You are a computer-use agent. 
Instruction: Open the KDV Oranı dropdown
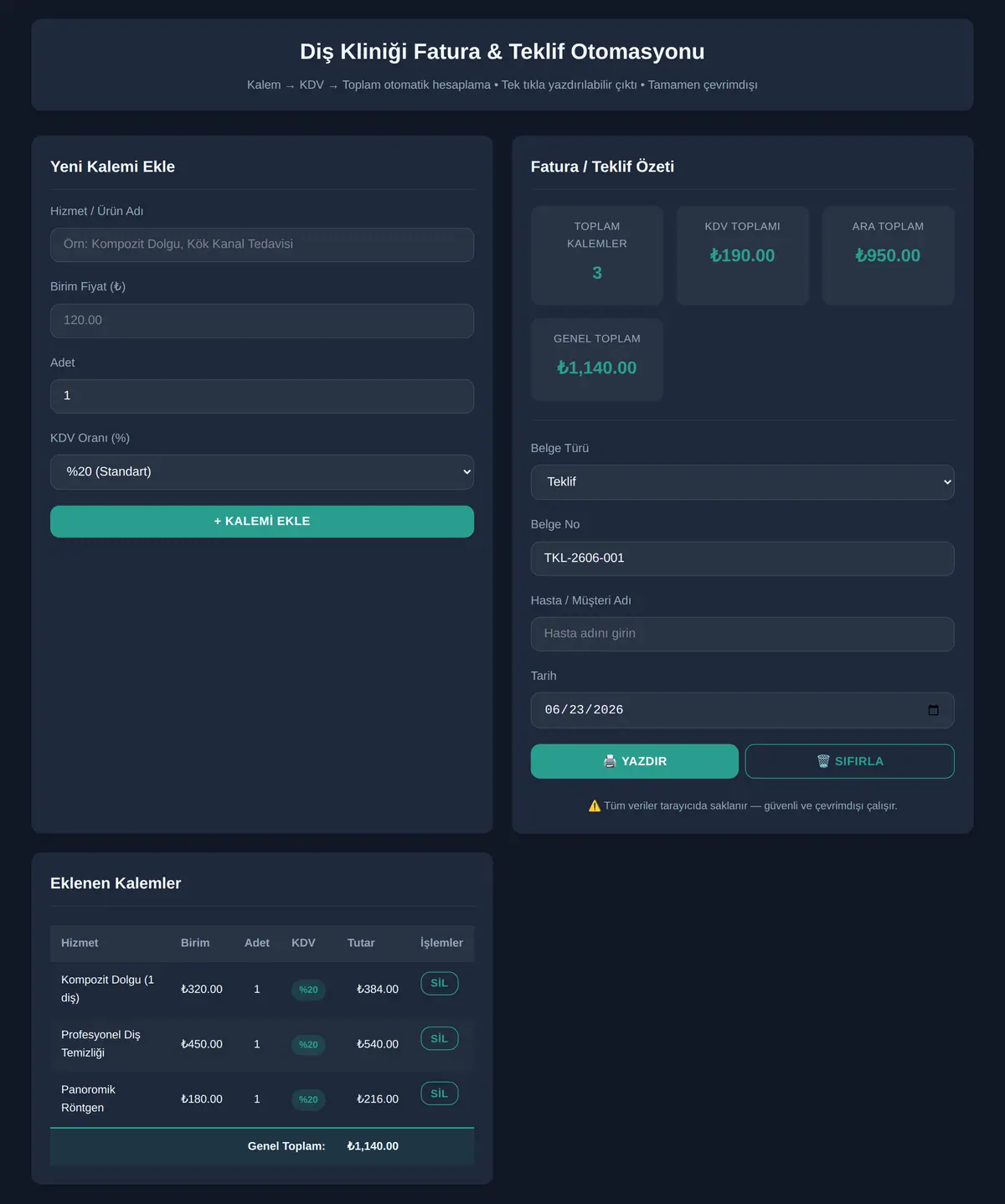pos(262,472)
